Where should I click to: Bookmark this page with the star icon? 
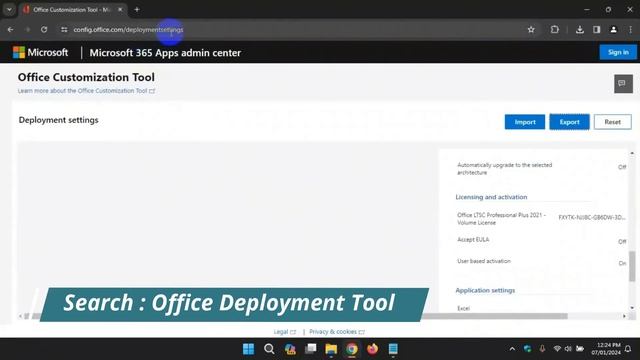pyautogui.click(x=531, y=29)
